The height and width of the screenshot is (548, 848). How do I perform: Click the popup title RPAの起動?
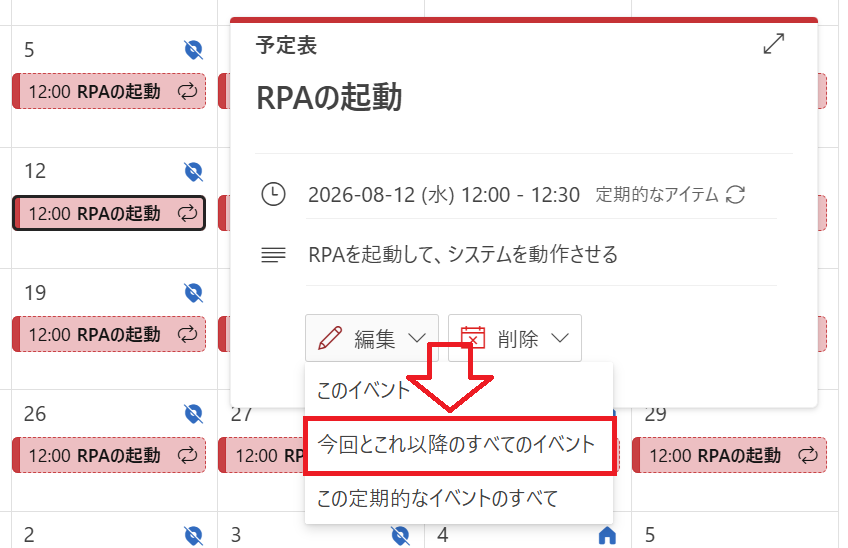coord(329,98)
